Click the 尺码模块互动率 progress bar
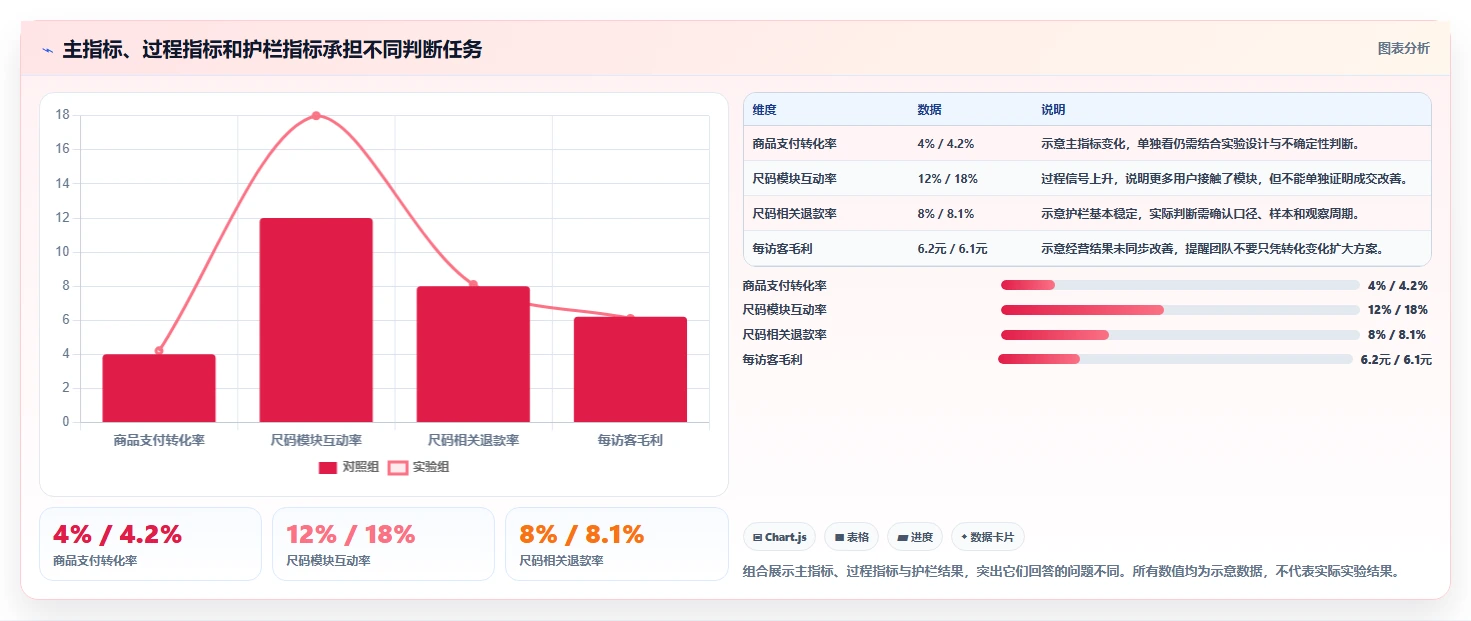The height and width of the screenshot is (621, 1471). tap(1180, 310)
